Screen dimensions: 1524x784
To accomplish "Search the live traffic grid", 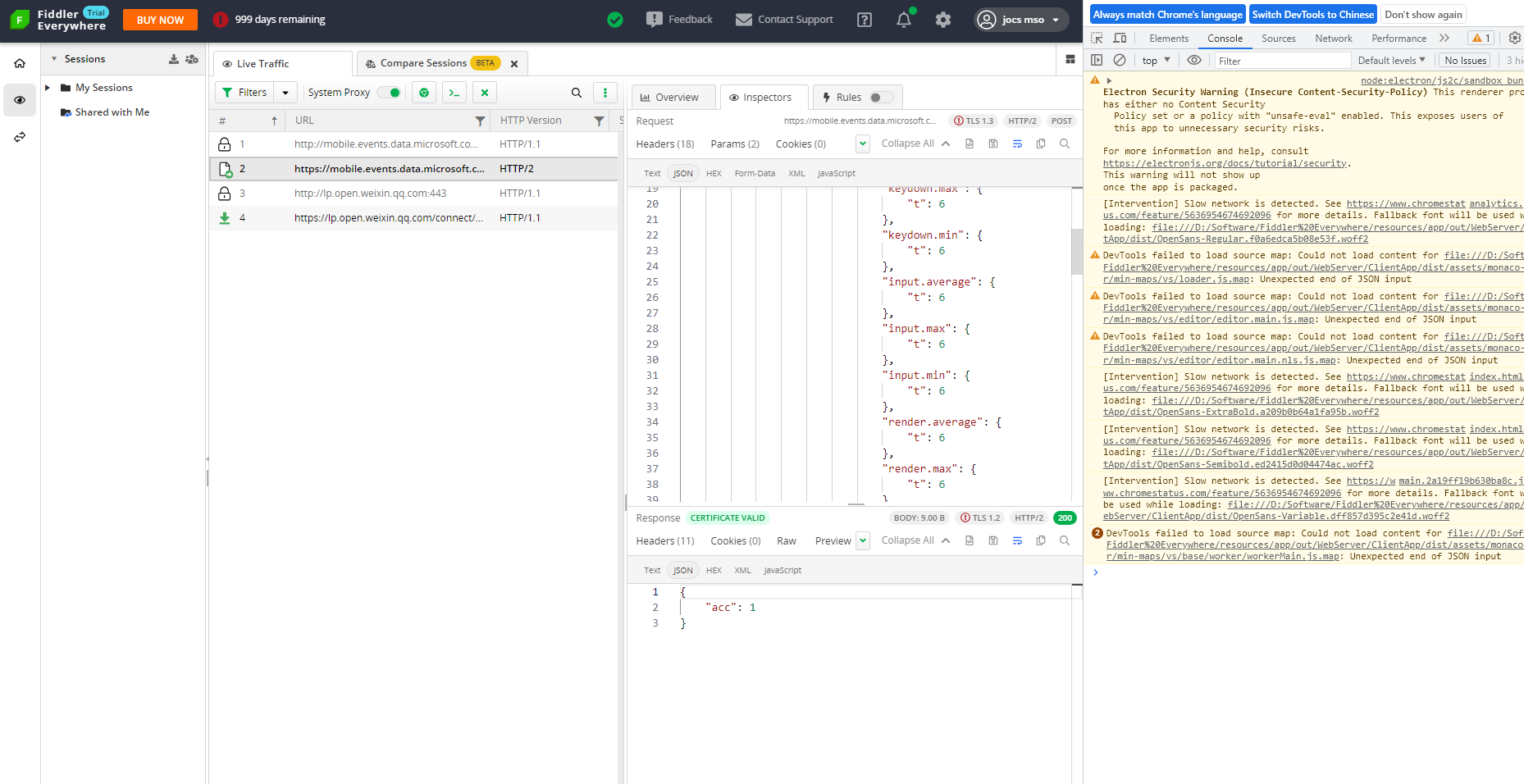I will (577, 93).
